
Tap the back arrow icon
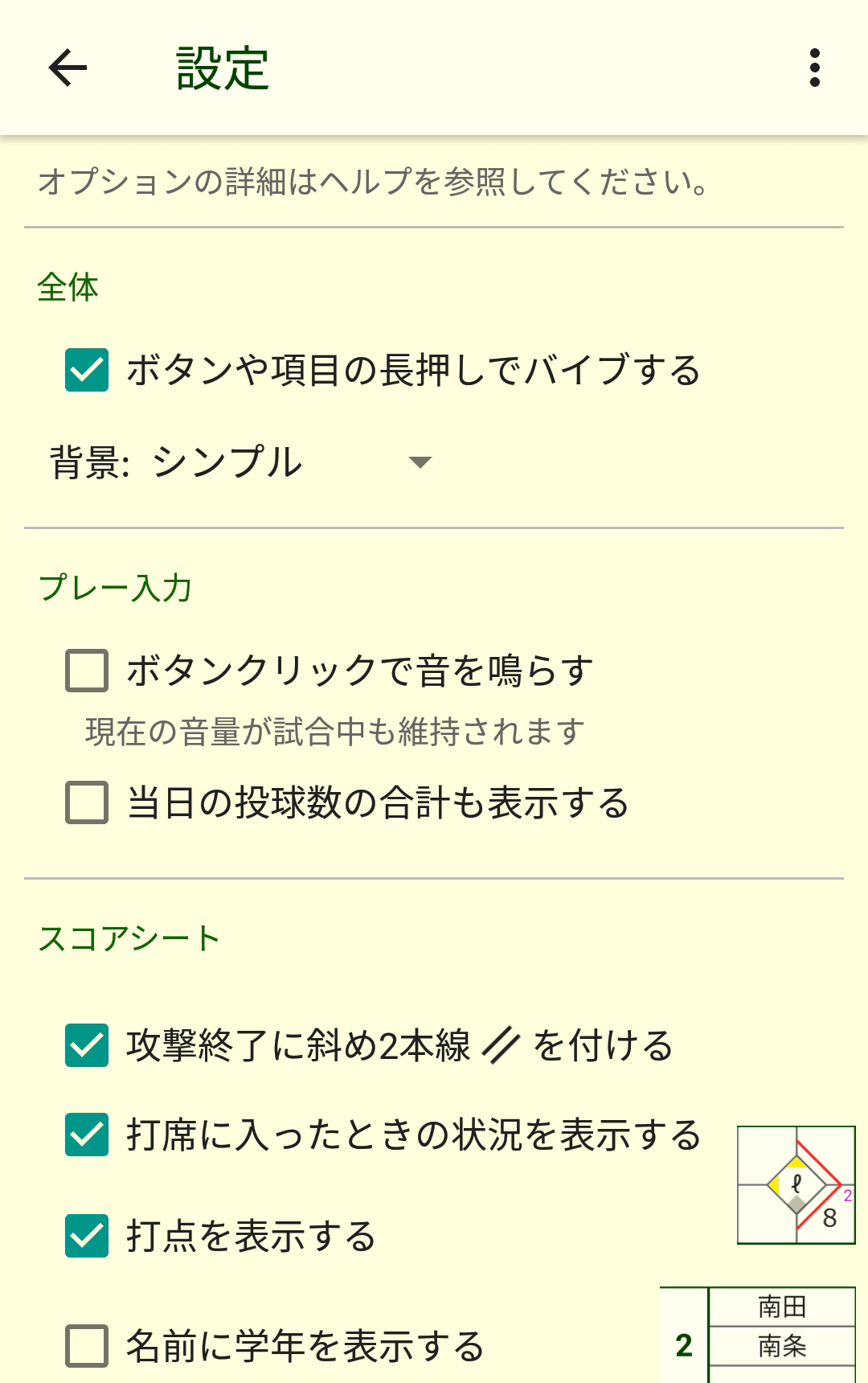click(68, 68)
